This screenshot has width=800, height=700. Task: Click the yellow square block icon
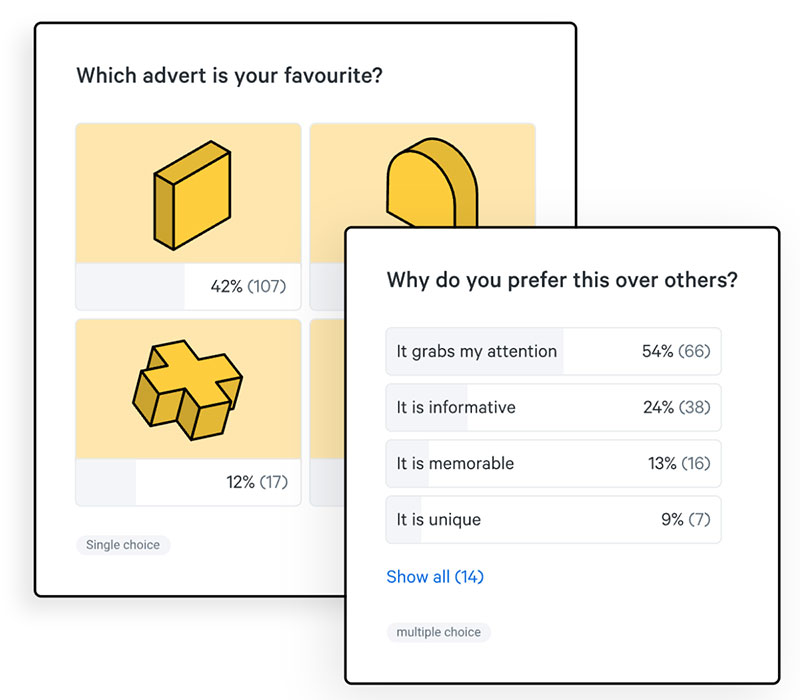click(192, 195)
